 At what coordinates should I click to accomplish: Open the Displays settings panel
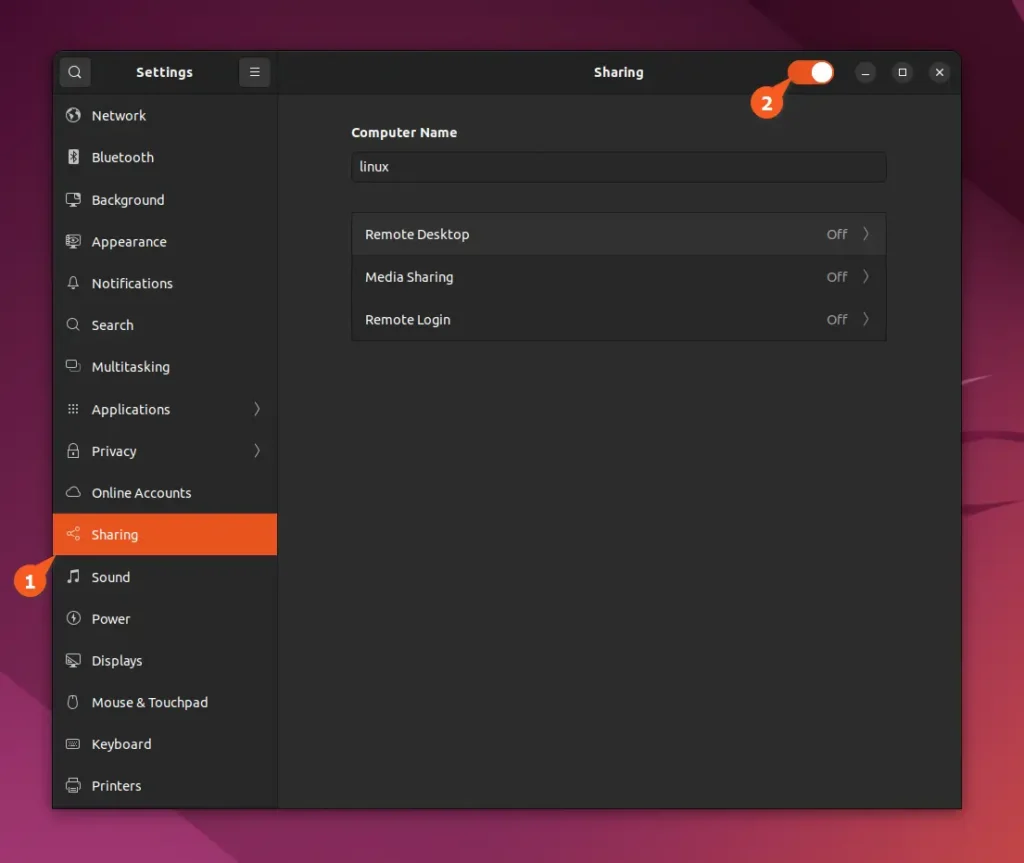tap(117, 661)
